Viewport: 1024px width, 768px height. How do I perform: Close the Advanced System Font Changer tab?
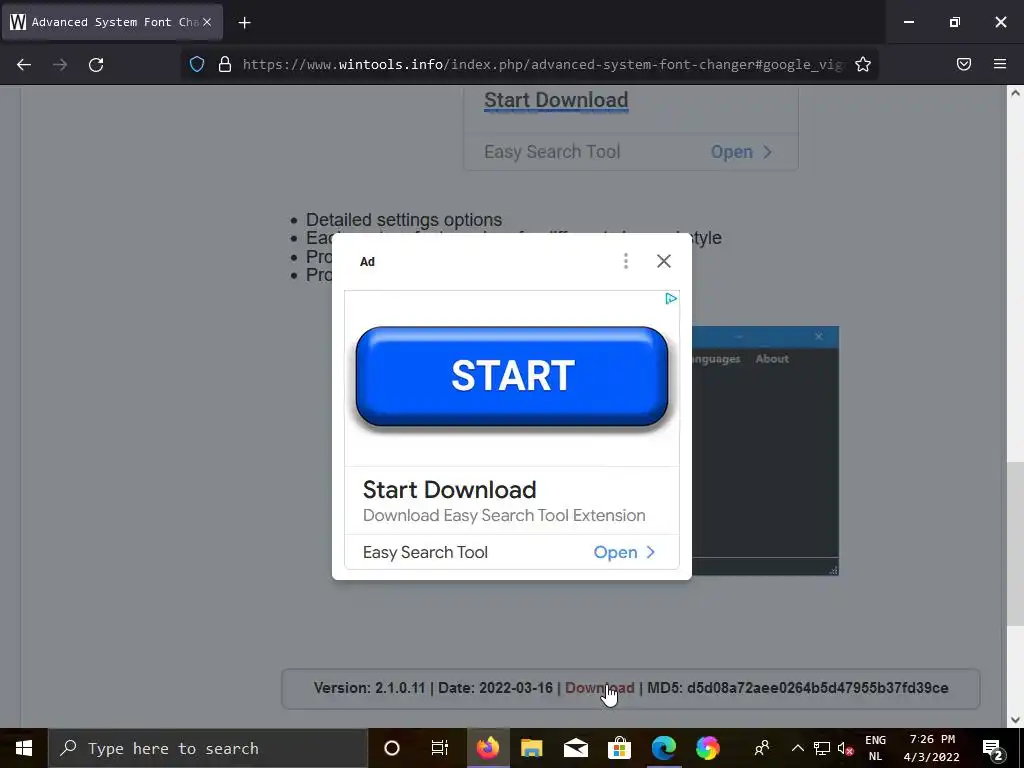(206, 22)
